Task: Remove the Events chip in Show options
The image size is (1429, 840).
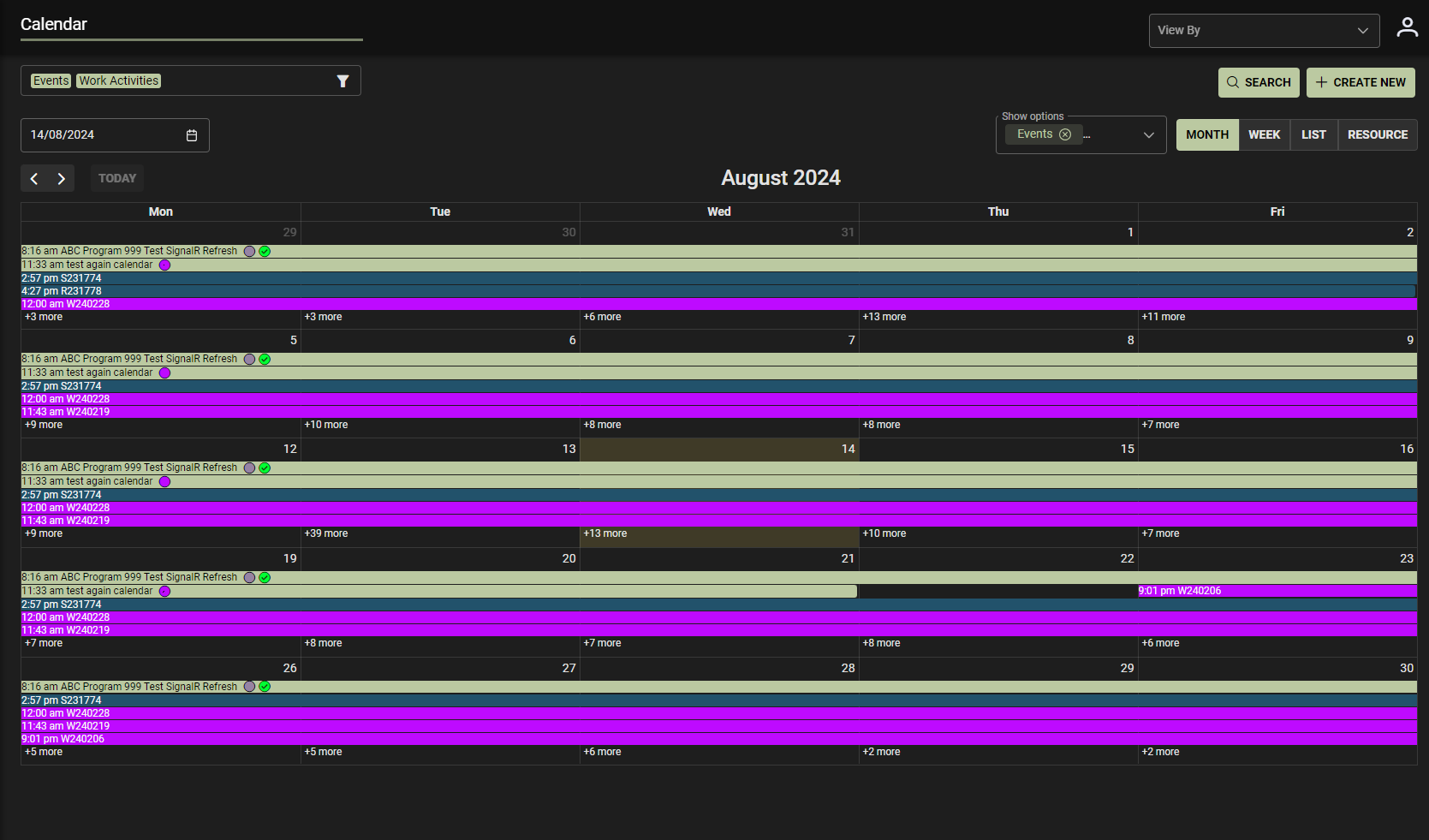Action: pos(1065,134)
